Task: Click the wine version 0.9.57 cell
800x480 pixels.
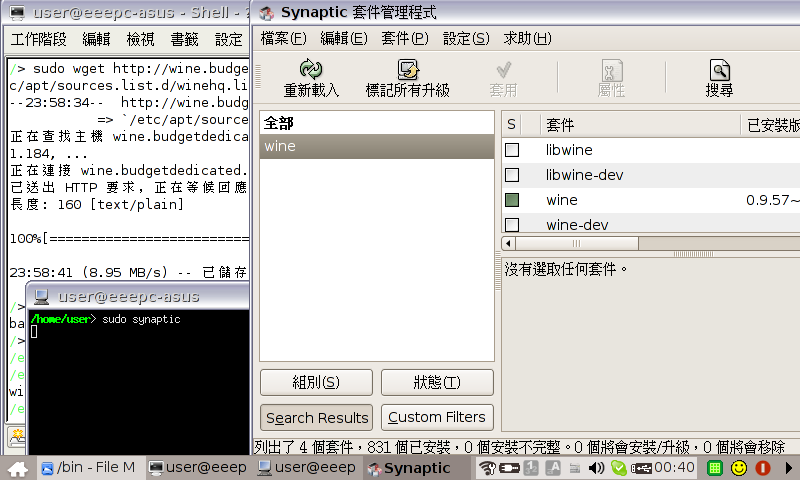Action: [x=772, y=200]
